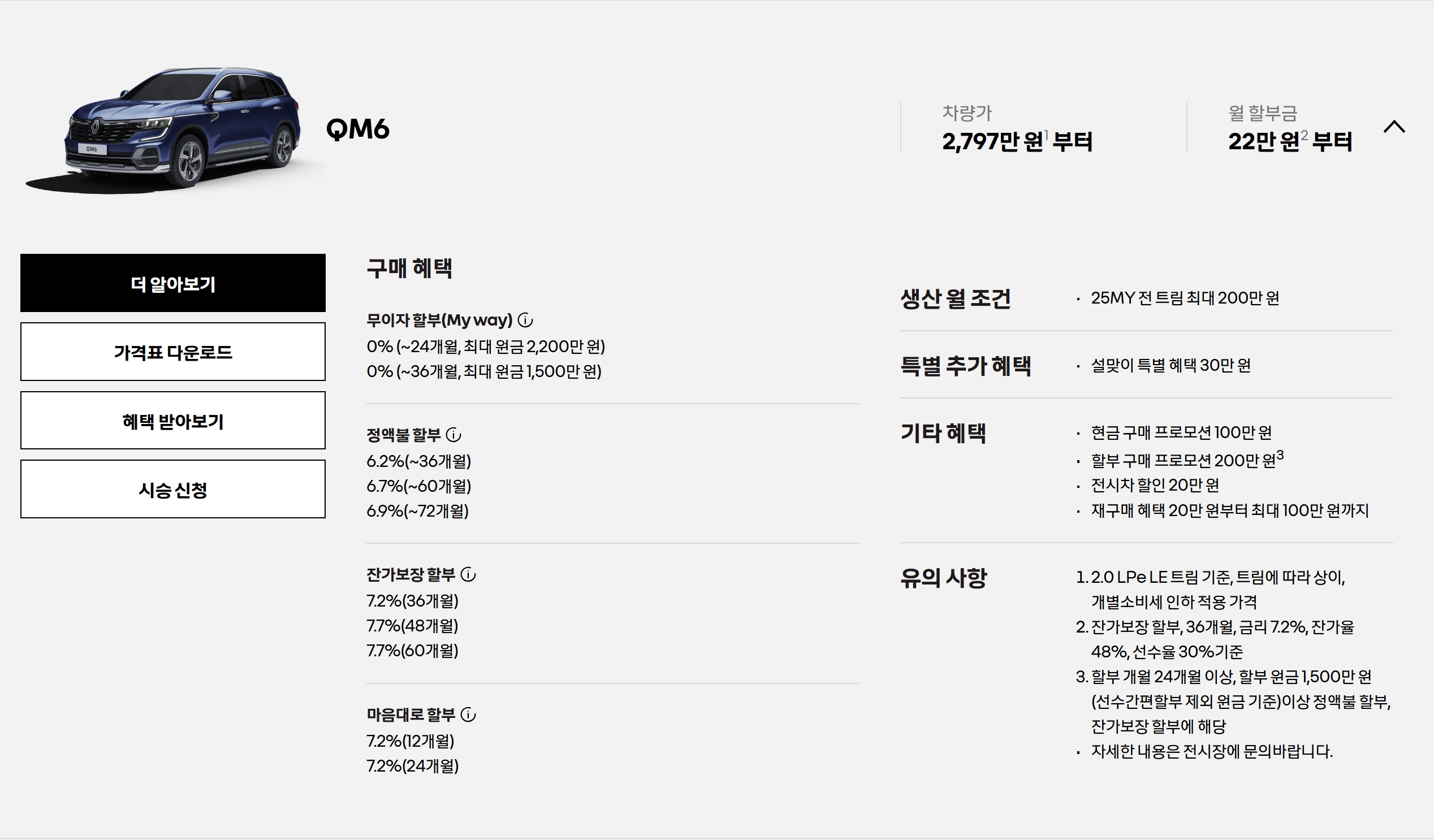Viewport: 1434px width, 840px height.
Task: Request a test drive with 시승 신청
Action: pos(173,489)
